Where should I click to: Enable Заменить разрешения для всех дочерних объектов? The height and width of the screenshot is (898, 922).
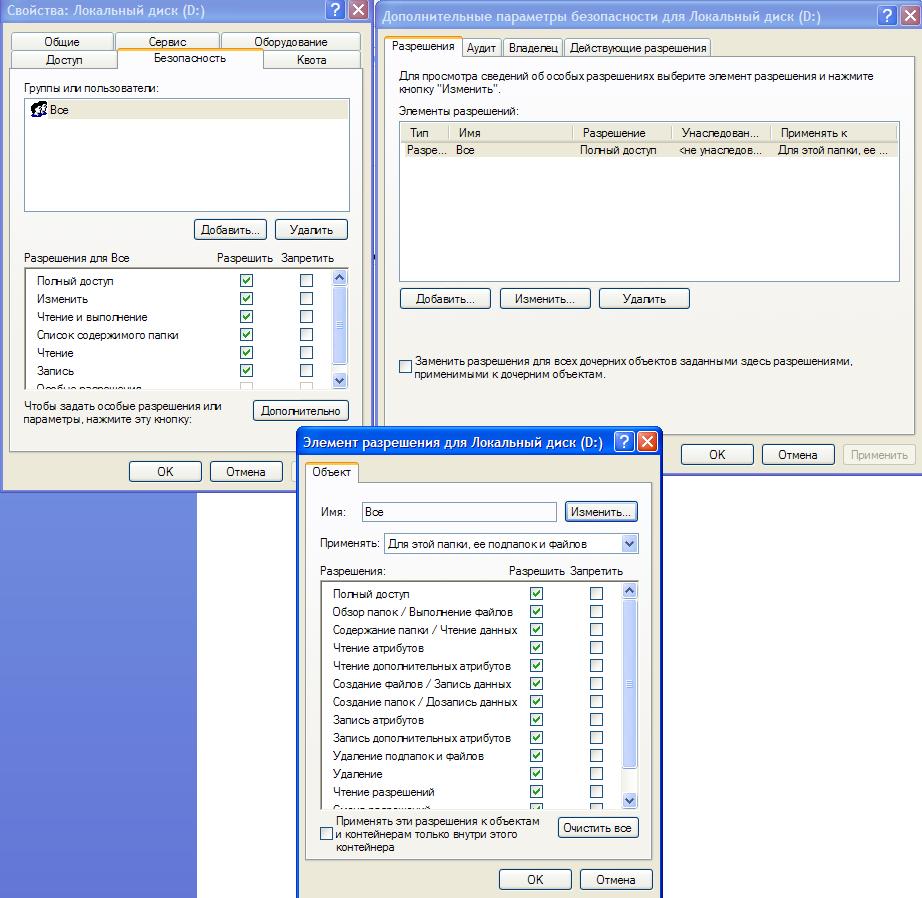[x=405, y=367]
